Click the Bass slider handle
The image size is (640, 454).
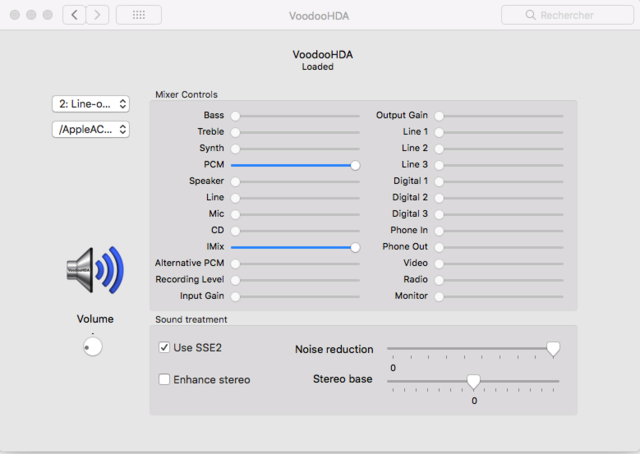pos(235,116)
